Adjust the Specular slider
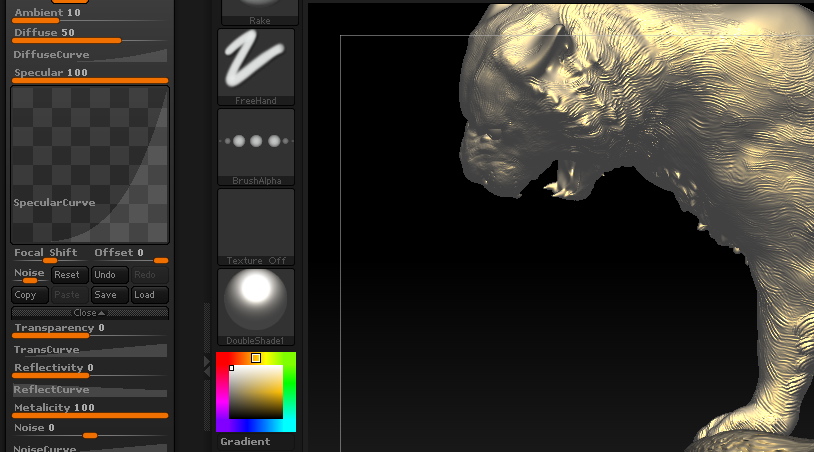814x452 pixels. pyautogui.click(x=90, y=75)
